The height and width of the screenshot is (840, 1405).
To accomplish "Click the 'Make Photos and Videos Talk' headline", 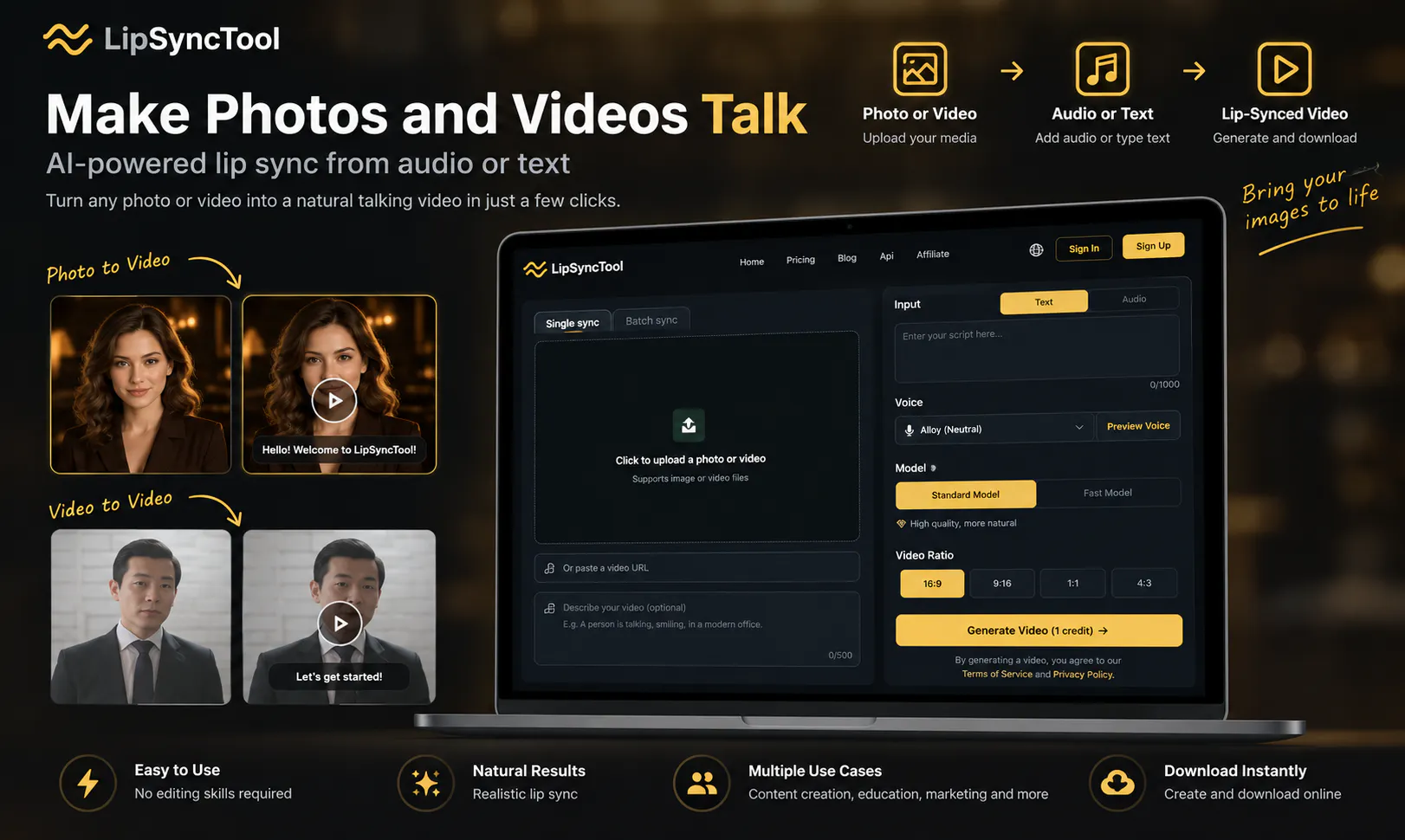I will (426, 114).
